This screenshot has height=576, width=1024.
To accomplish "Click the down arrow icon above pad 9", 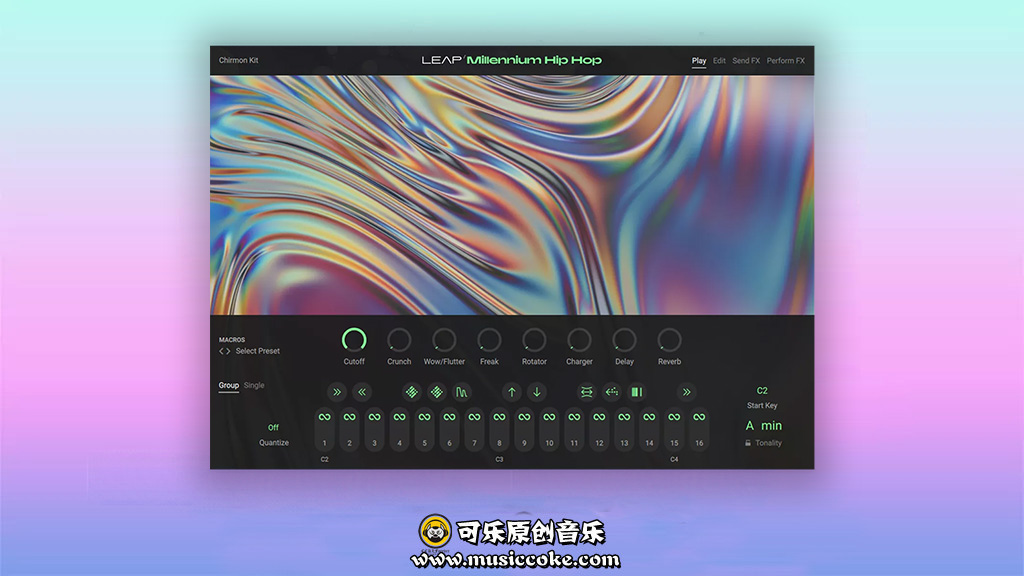I will click(537, 392).
